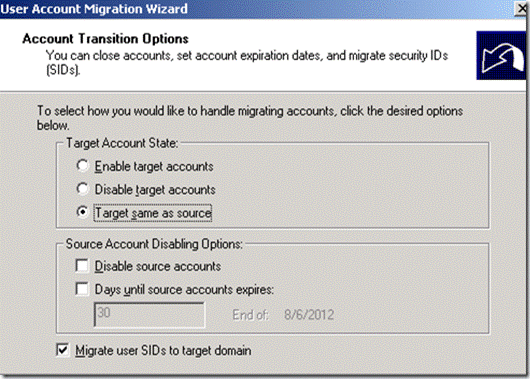The image size is (530, 379).
Task: Tick the Disable source accounts checkbox
Action: click(82, 266)
